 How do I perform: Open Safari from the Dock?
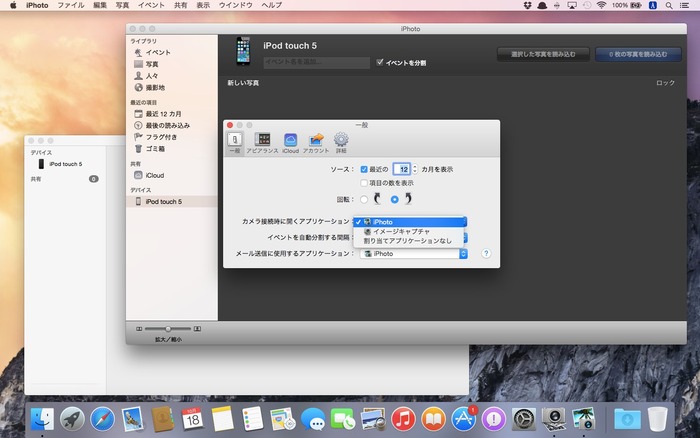[102, 419]
